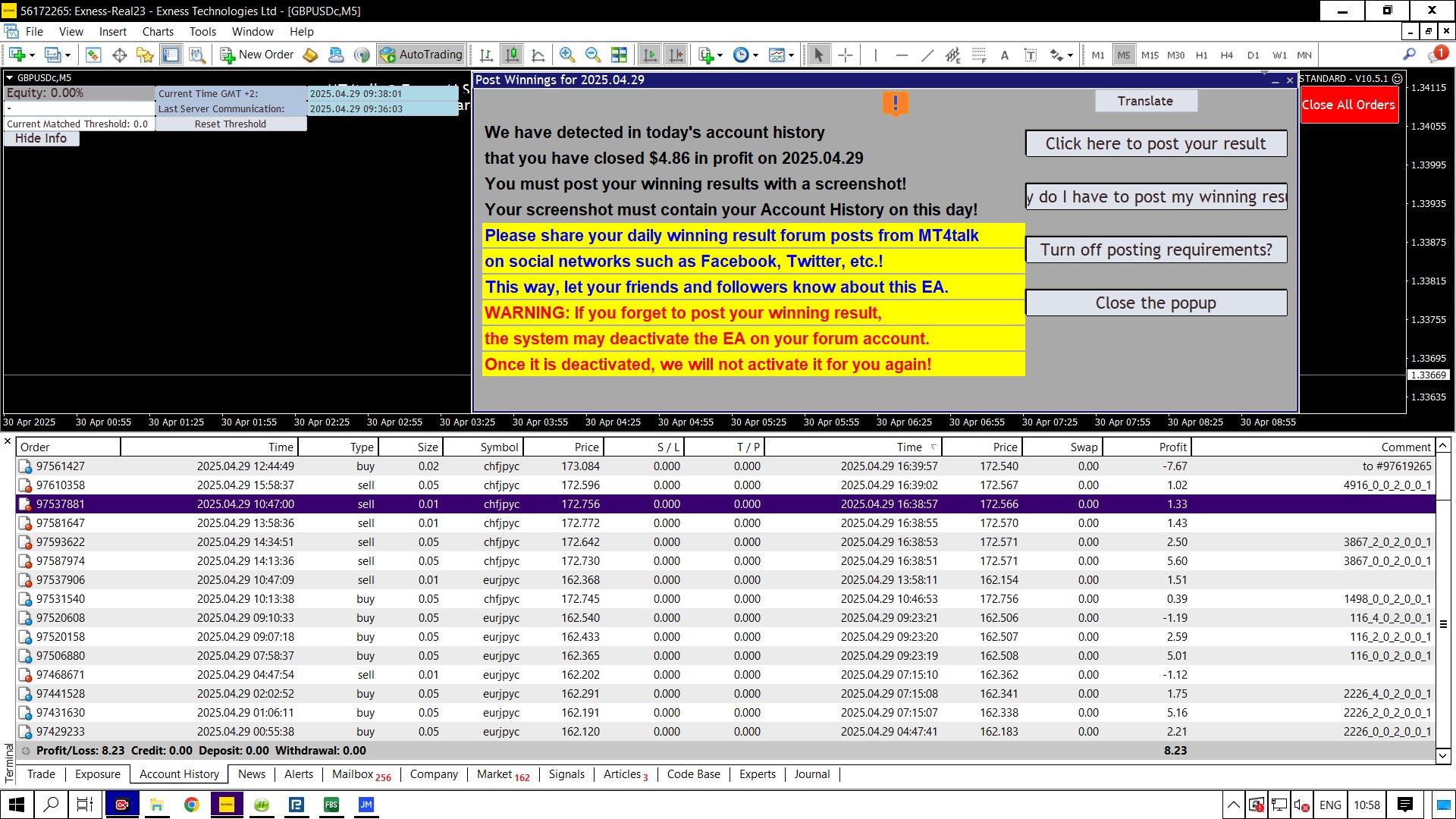Viewport: 1456px width, 819px height.
Task: Click the zoom in magnifier icon
Action: pyautogui.click(x=566, y=55)
